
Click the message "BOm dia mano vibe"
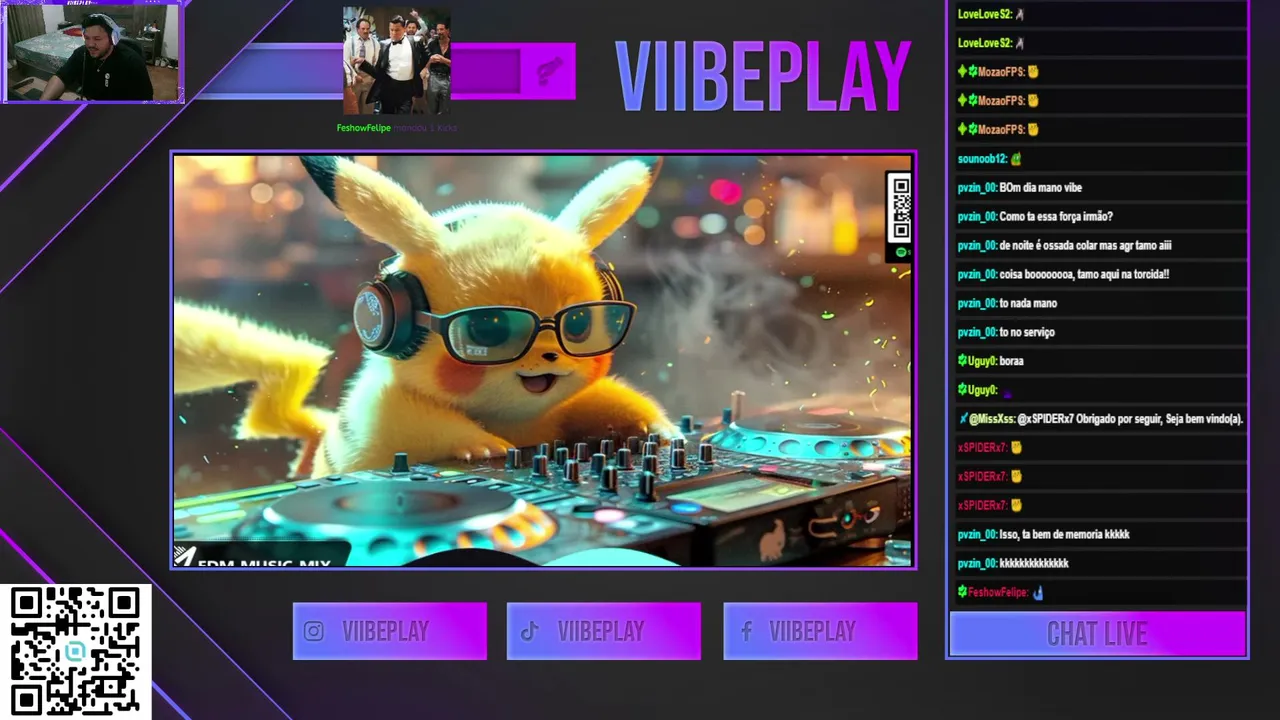pyautogui.click(x=1040, y=188)
